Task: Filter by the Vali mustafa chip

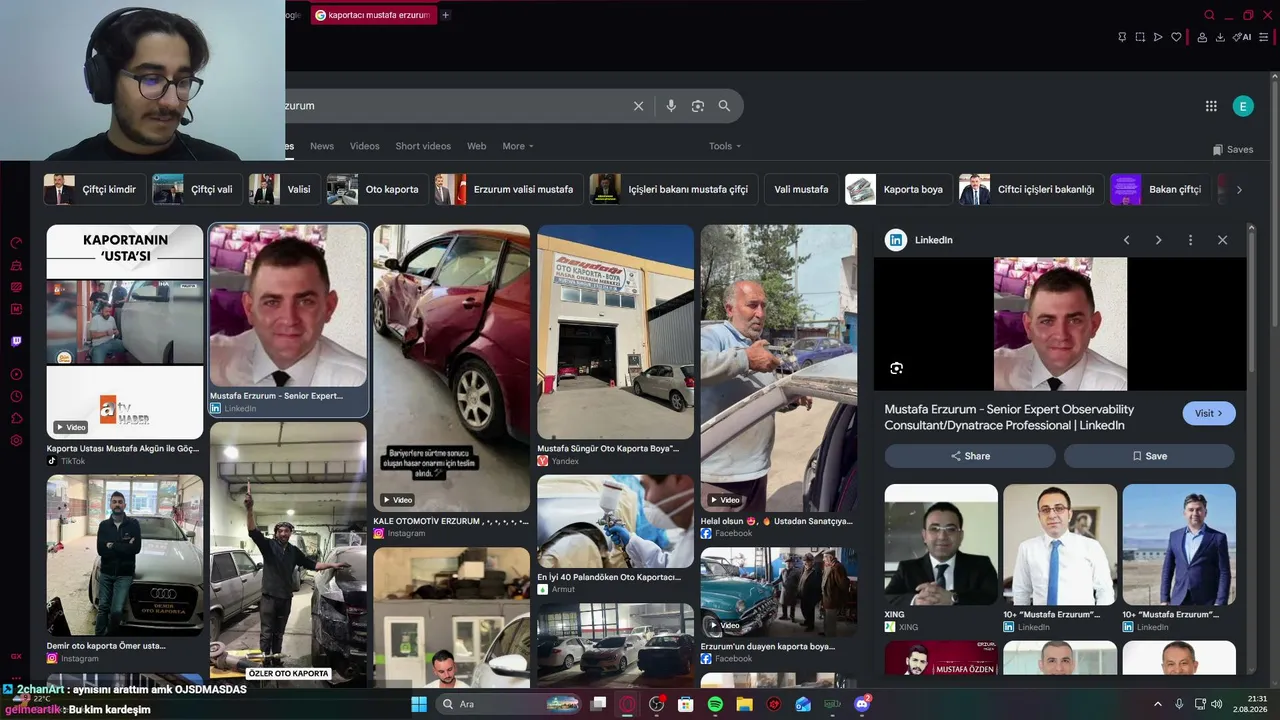Action: [801, 189]
